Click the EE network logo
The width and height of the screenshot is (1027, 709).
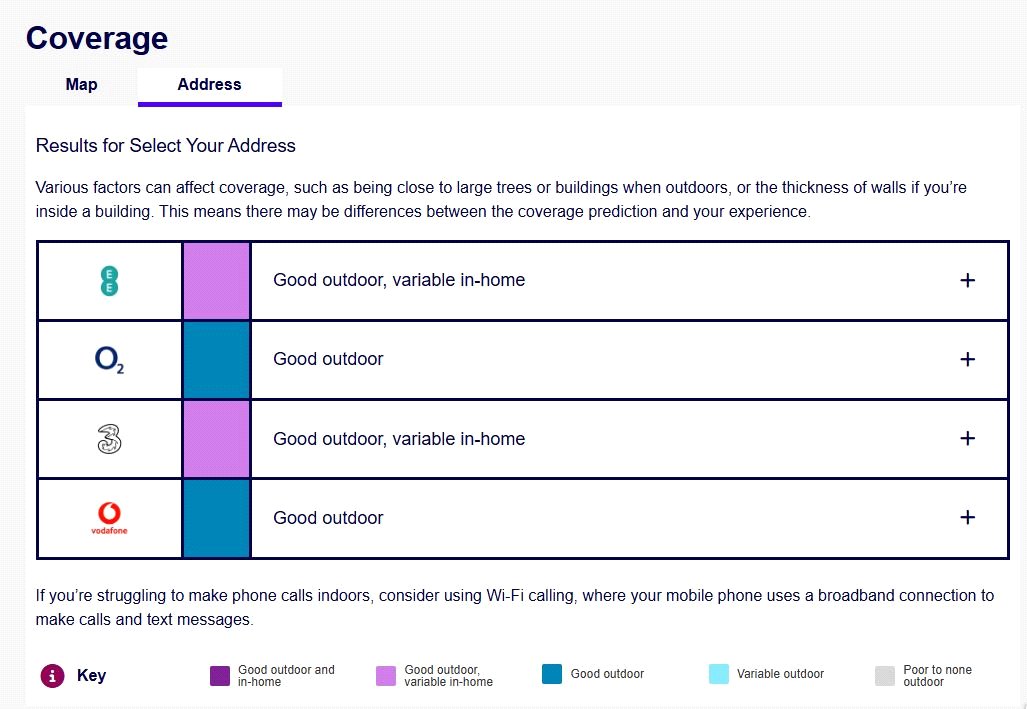pyautogui.click(x=110, y=281)
